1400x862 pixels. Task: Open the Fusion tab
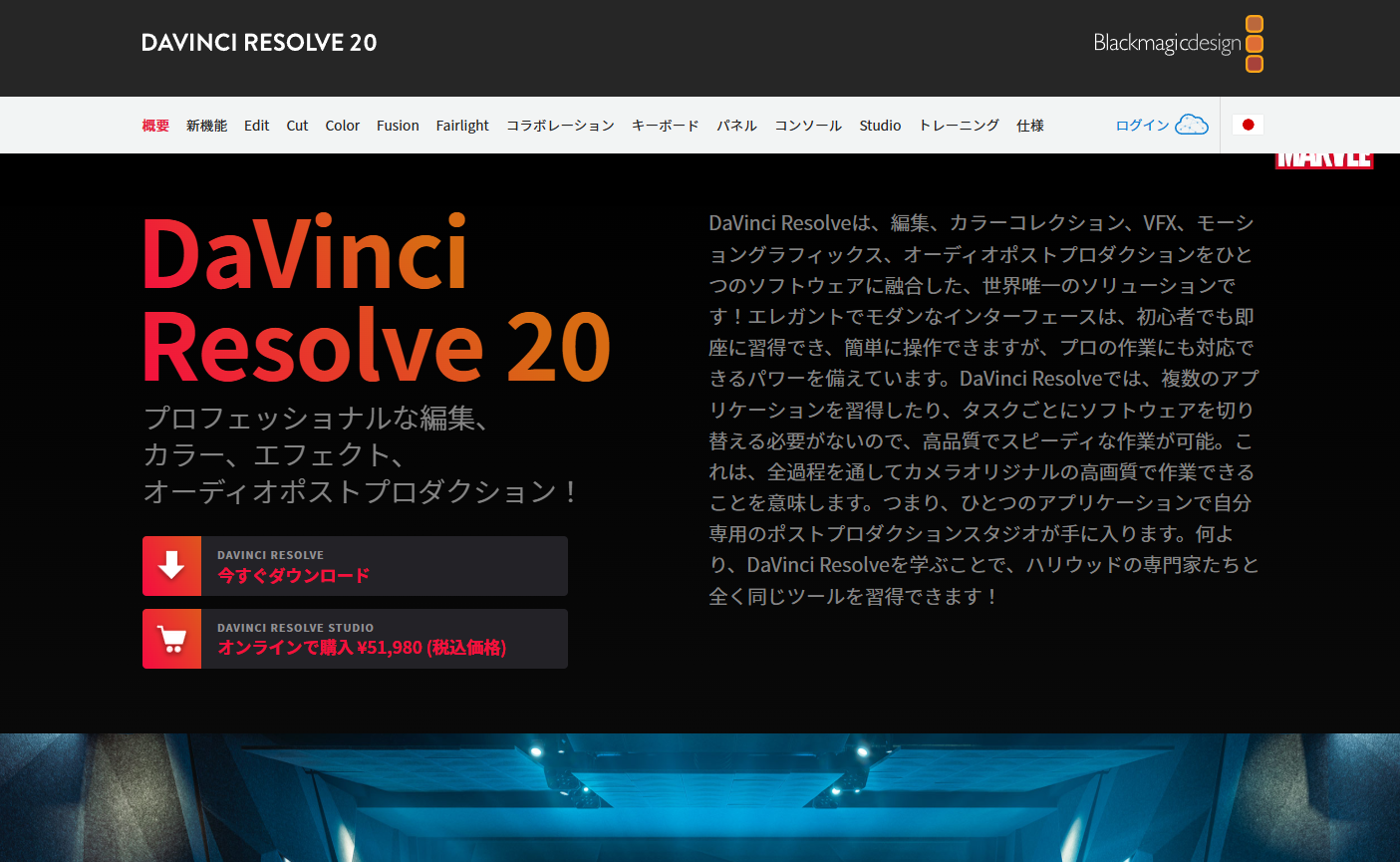pyautogui.click(x=398, y=126)
